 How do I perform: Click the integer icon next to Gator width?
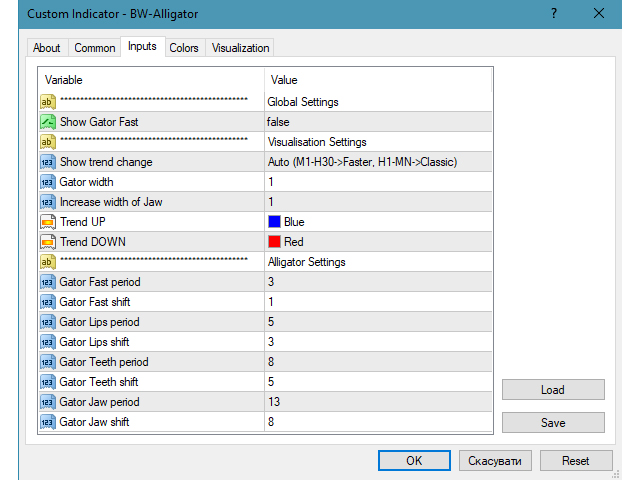[x=48, y=182]
